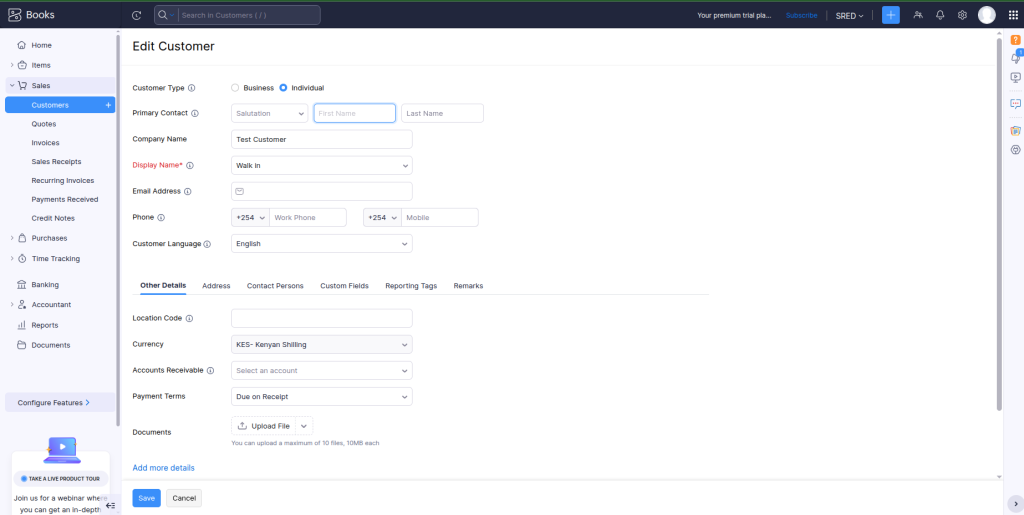Click the announcements icon with badge

pos(1016,57)
